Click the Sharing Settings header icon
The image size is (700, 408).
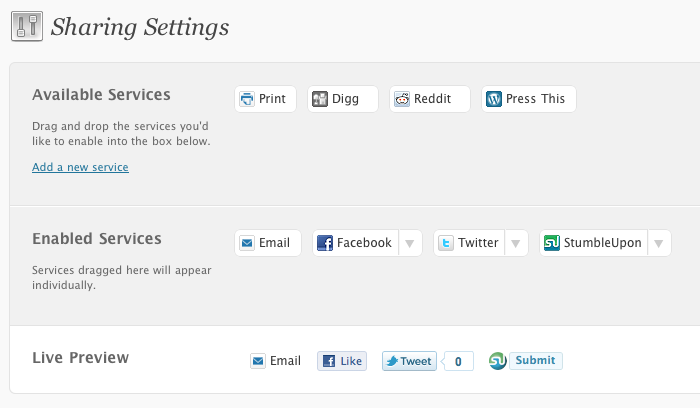point(26,26)
